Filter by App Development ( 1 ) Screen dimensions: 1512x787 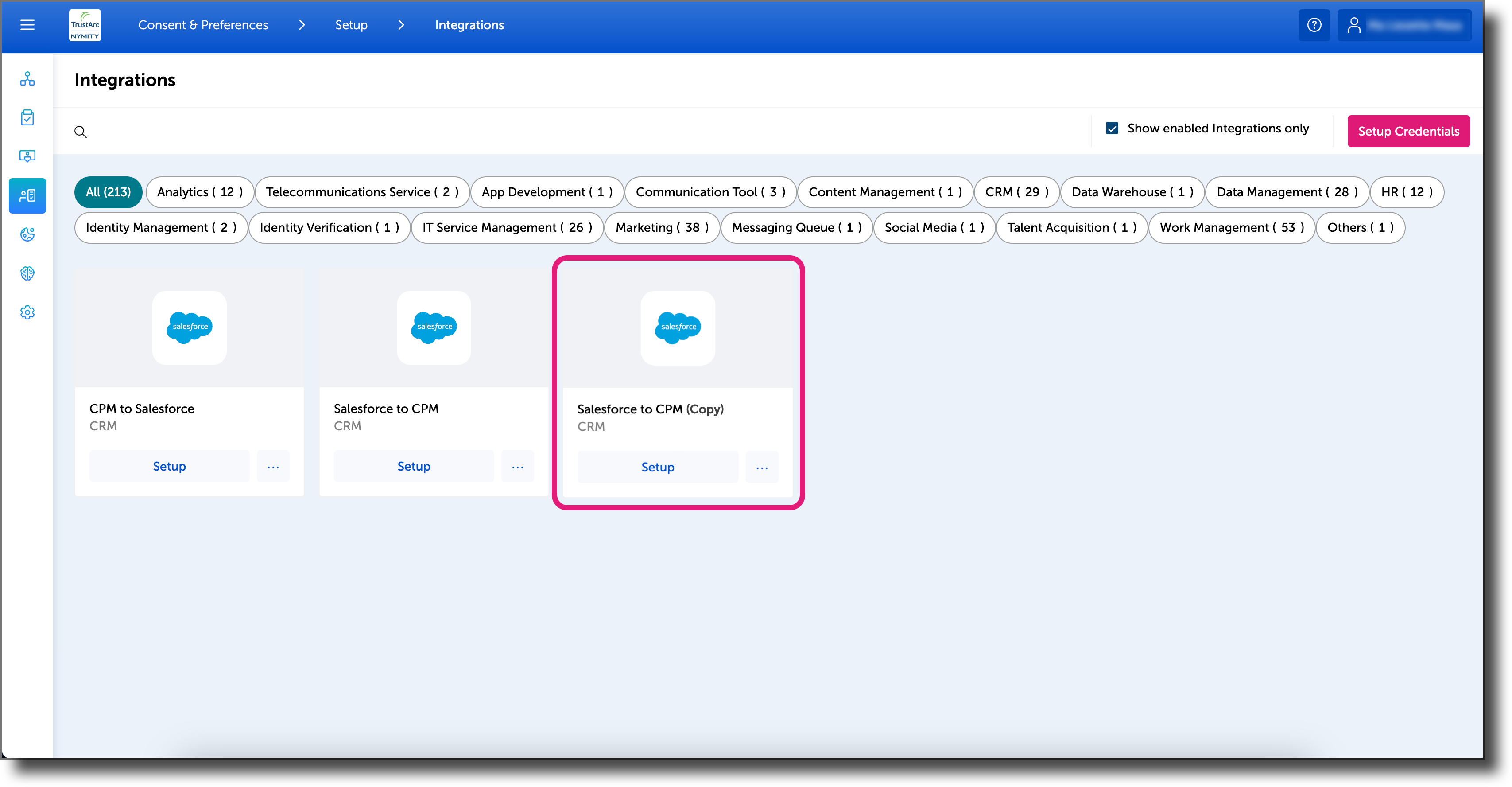(547, 192)
